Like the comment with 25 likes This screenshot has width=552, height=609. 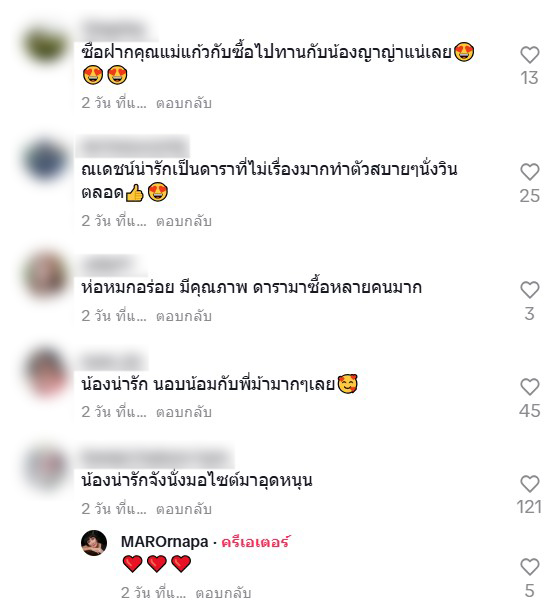pos(529,172)
